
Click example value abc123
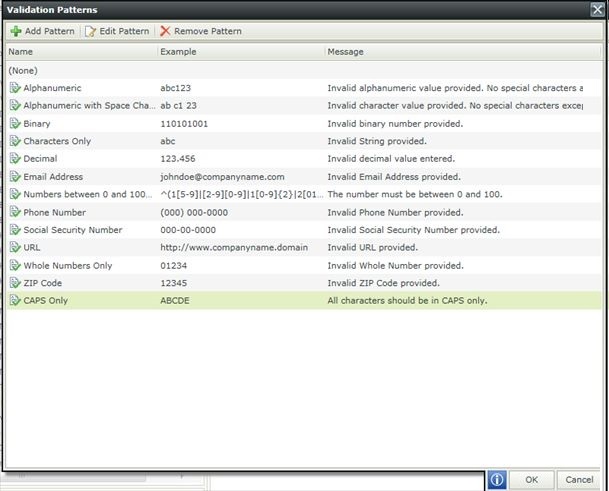(176, 88)
